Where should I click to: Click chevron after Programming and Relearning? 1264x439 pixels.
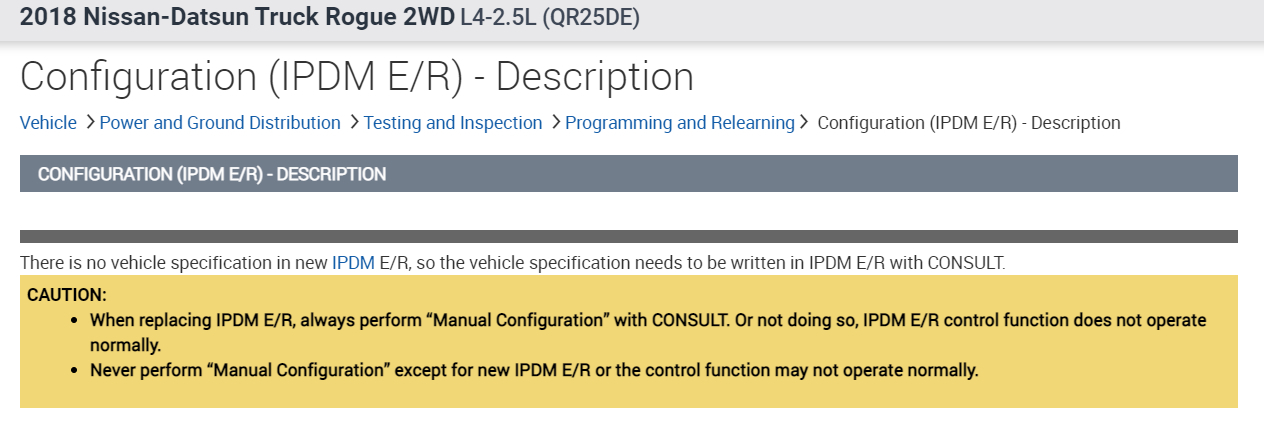tap(803, 122)
